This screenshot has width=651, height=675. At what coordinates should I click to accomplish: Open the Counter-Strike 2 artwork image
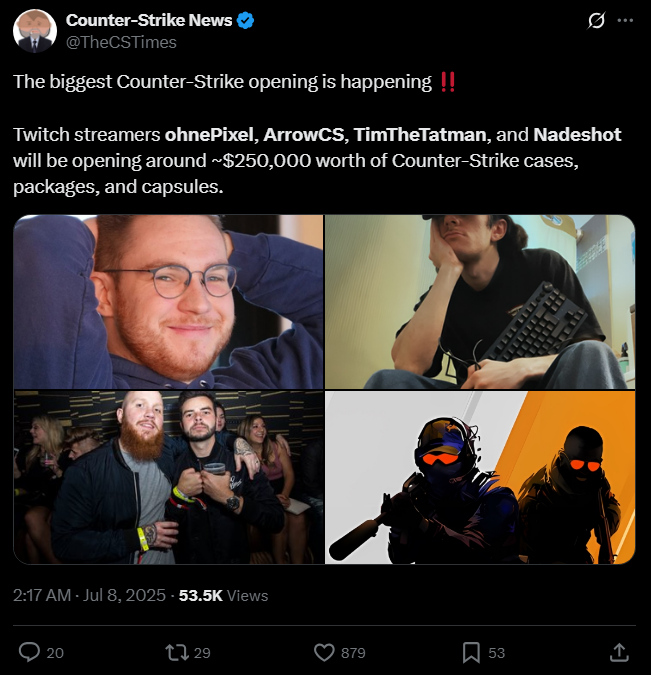click(x=480, y=477)
